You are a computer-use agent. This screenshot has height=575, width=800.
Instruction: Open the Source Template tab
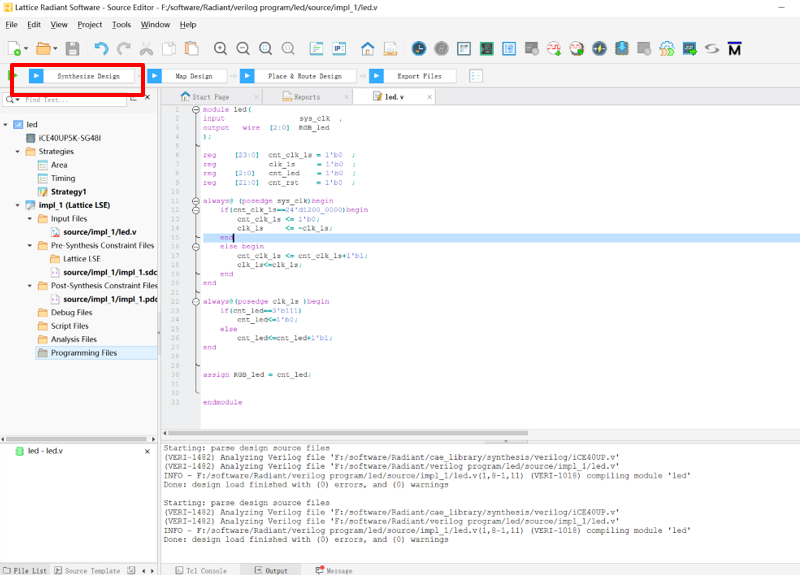[87, 570]
